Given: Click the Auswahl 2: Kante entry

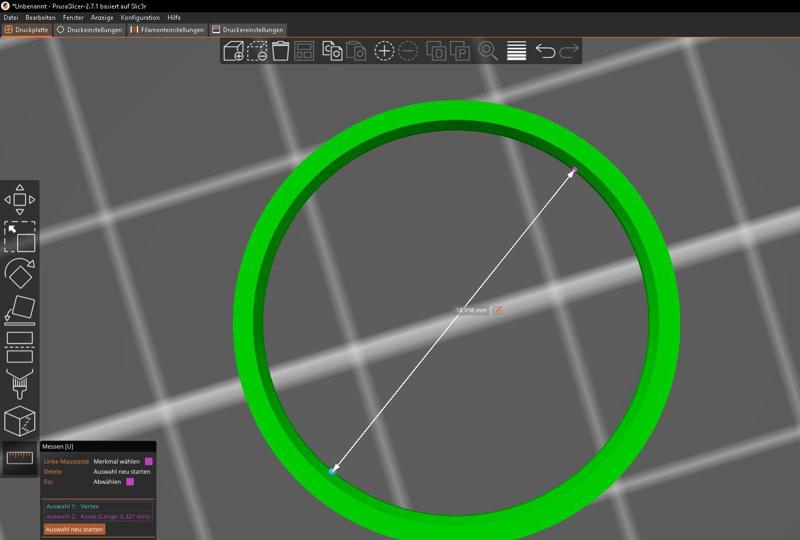Looking at the screenshot, I should [x=98, y=517].
